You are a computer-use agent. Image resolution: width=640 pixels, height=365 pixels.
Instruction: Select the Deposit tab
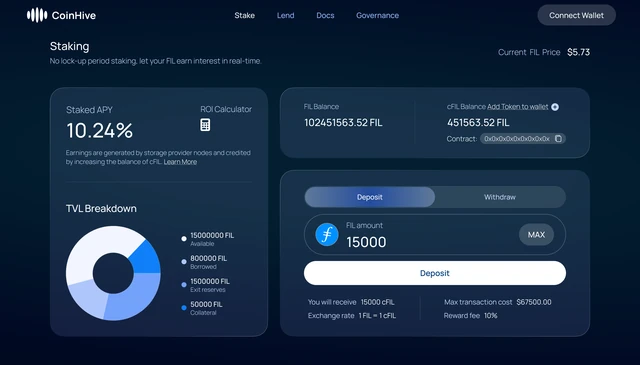(x=370, y=197)
